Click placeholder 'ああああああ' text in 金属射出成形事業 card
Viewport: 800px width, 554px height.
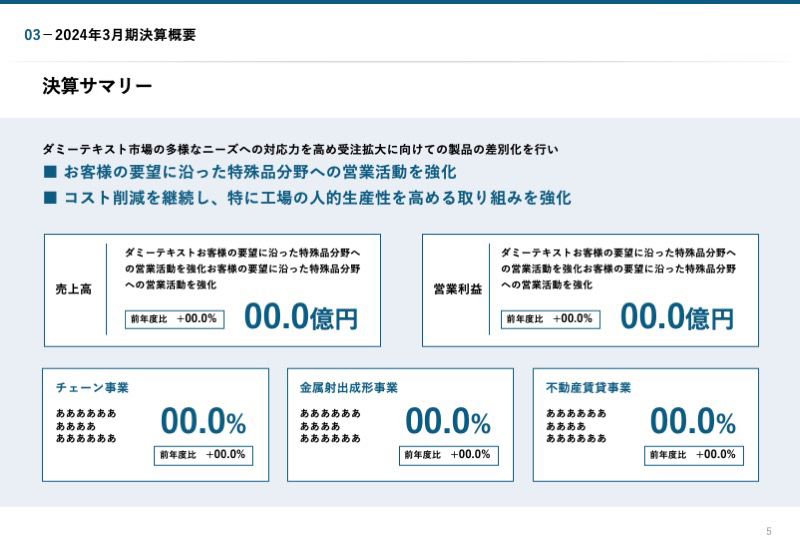coord(330,425)
